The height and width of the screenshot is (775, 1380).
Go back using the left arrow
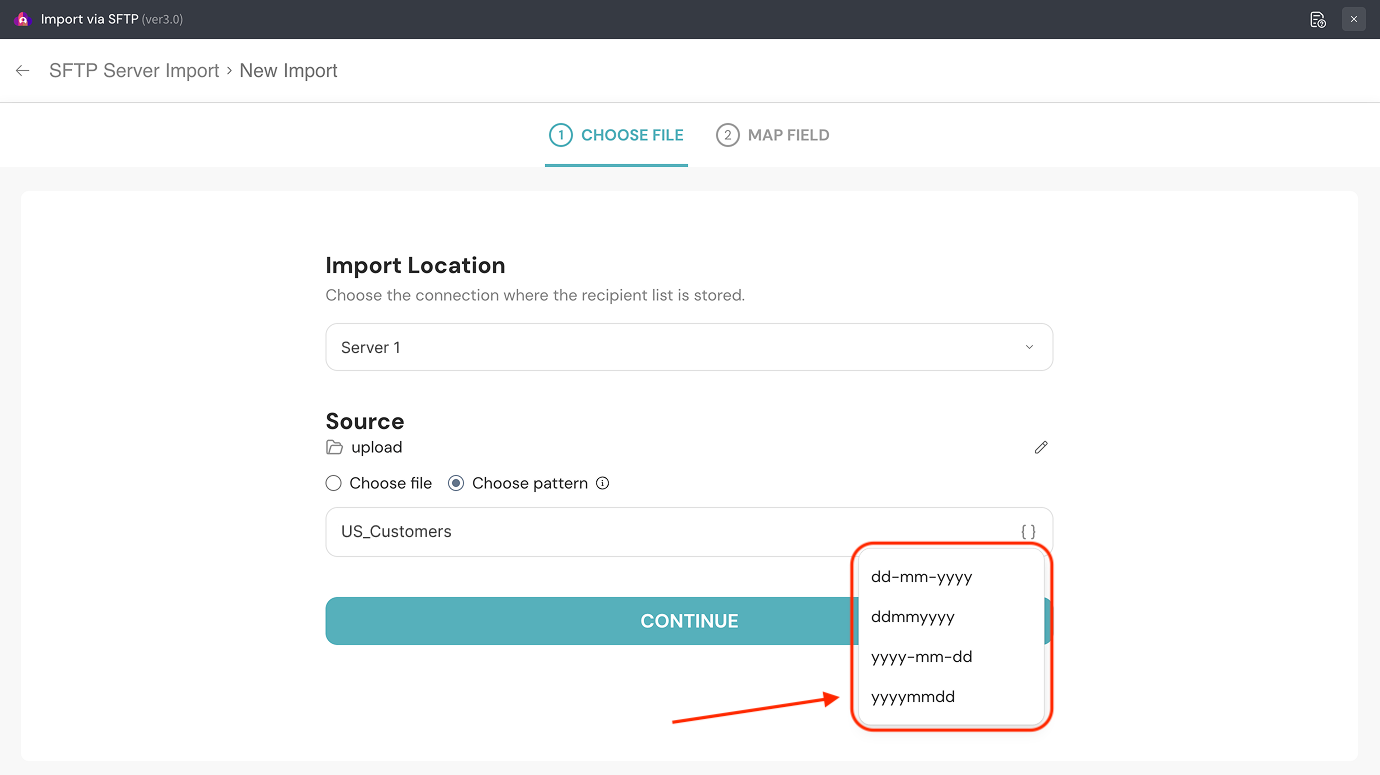[22, 71]
